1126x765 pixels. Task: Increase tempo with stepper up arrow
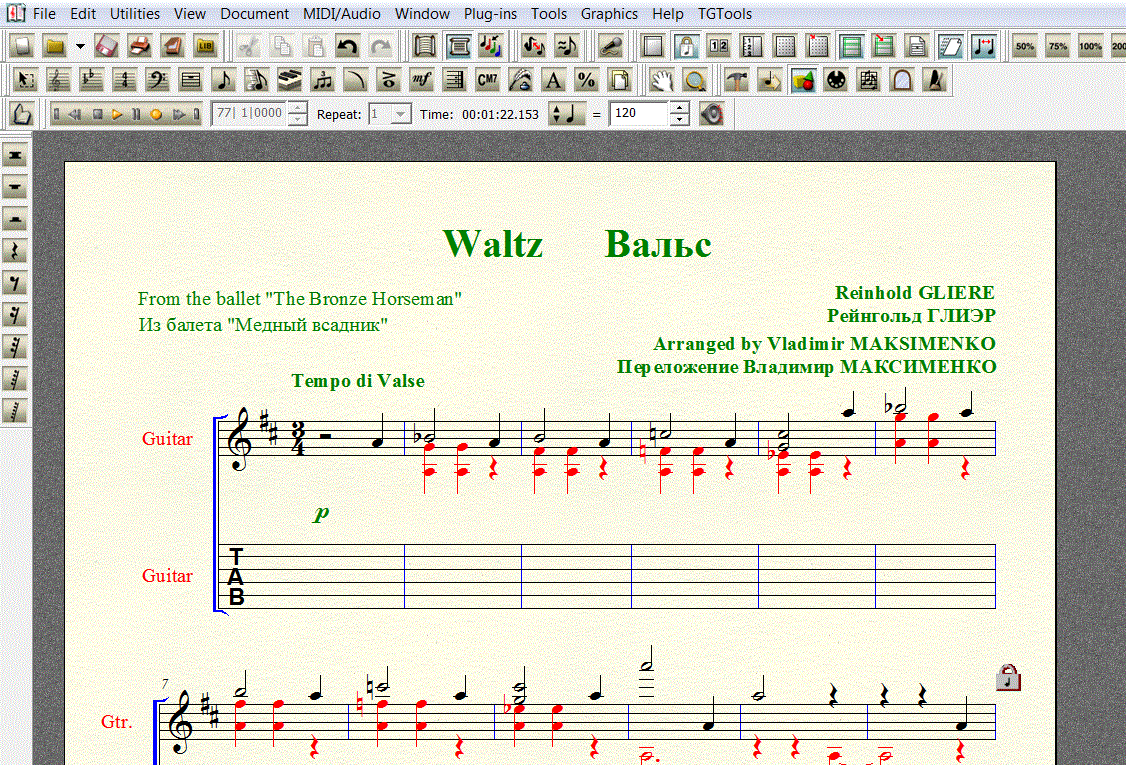click(679, 108)
